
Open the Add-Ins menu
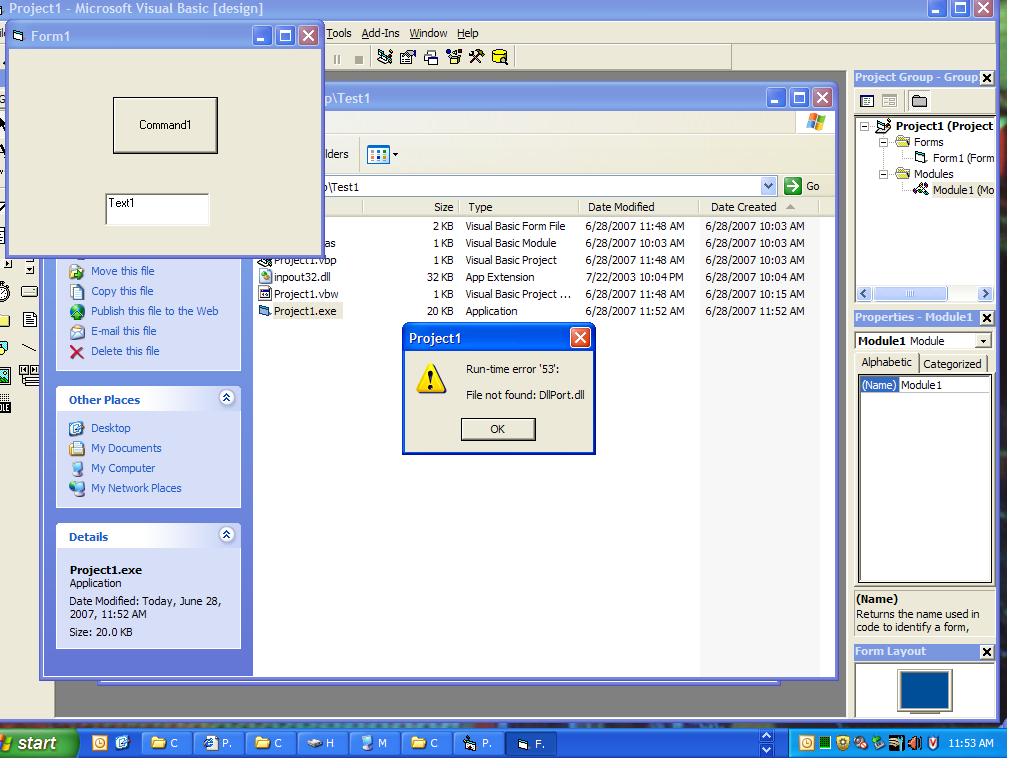pyautogui.click(x=380, y=33)
